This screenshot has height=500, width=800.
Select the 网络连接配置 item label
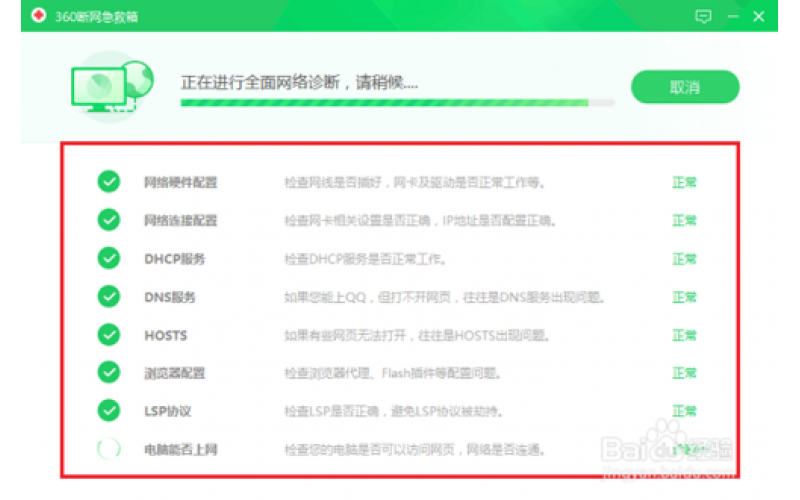point(181,220)
